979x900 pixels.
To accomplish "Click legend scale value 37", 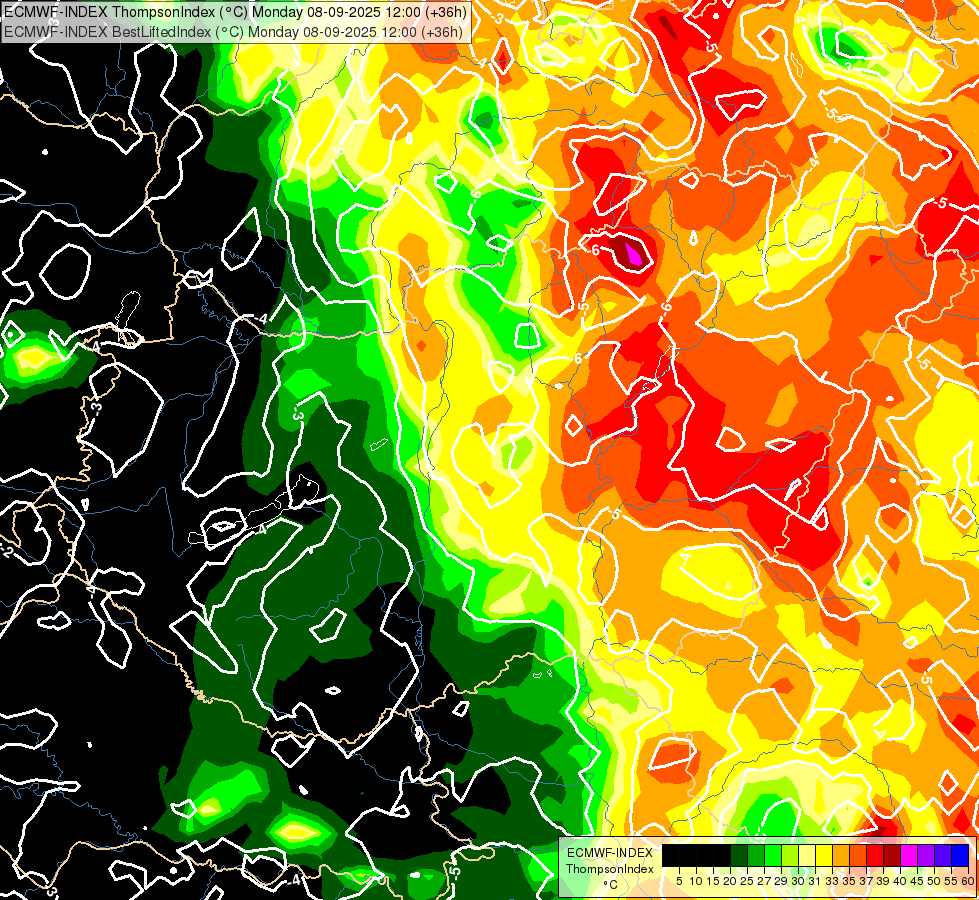I will 867,881.
